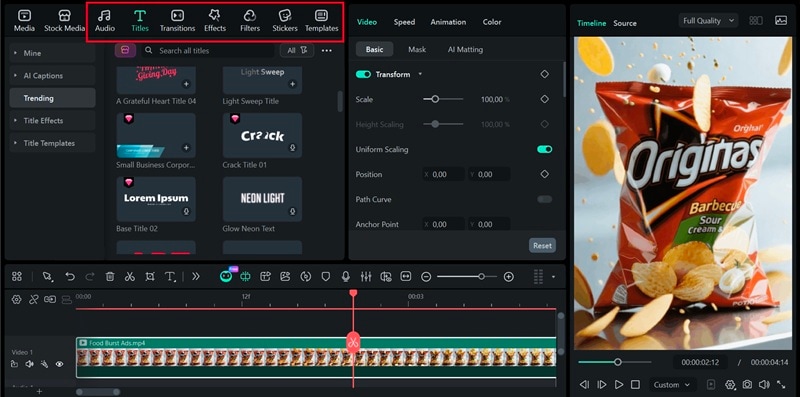Expand the AI Captions category
This screenshot has width=800, height=397.
[x=52, y=76]
